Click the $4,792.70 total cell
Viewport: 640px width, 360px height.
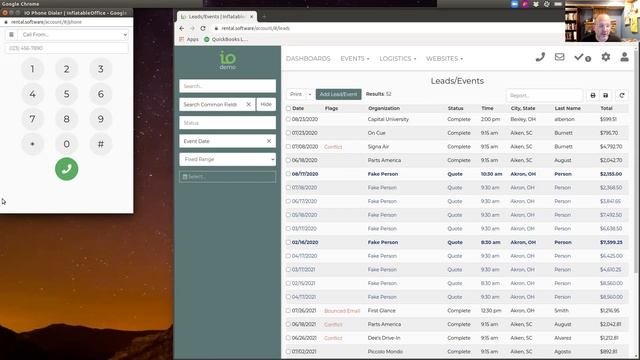click(611, 147)
